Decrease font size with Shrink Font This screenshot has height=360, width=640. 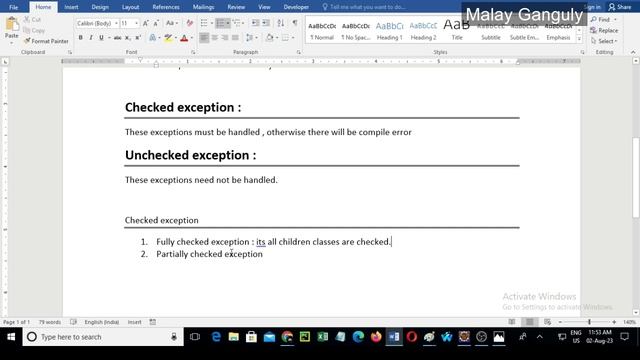point(156,23)
